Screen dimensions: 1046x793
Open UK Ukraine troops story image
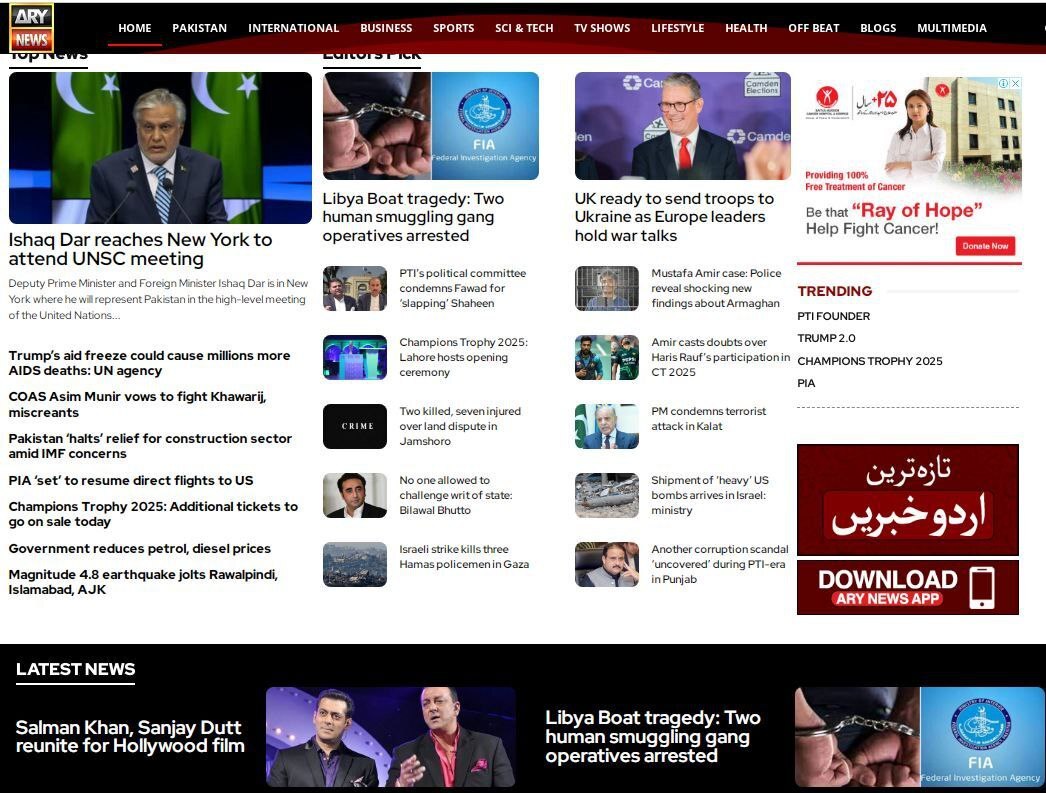tap(683, 125)
